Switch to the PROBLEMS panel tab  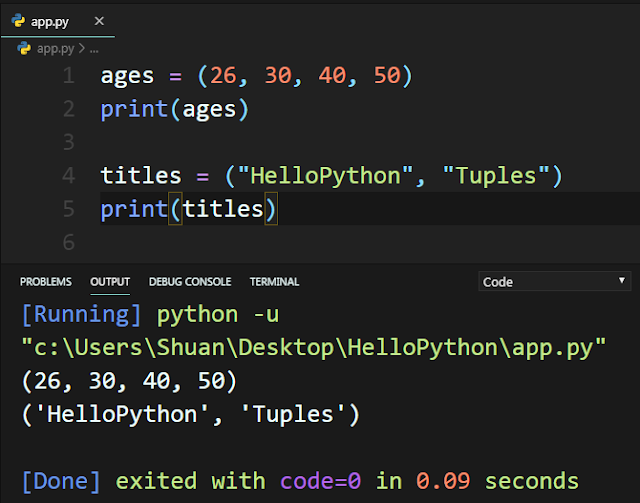pyautogui.click(x=46, y=282)
